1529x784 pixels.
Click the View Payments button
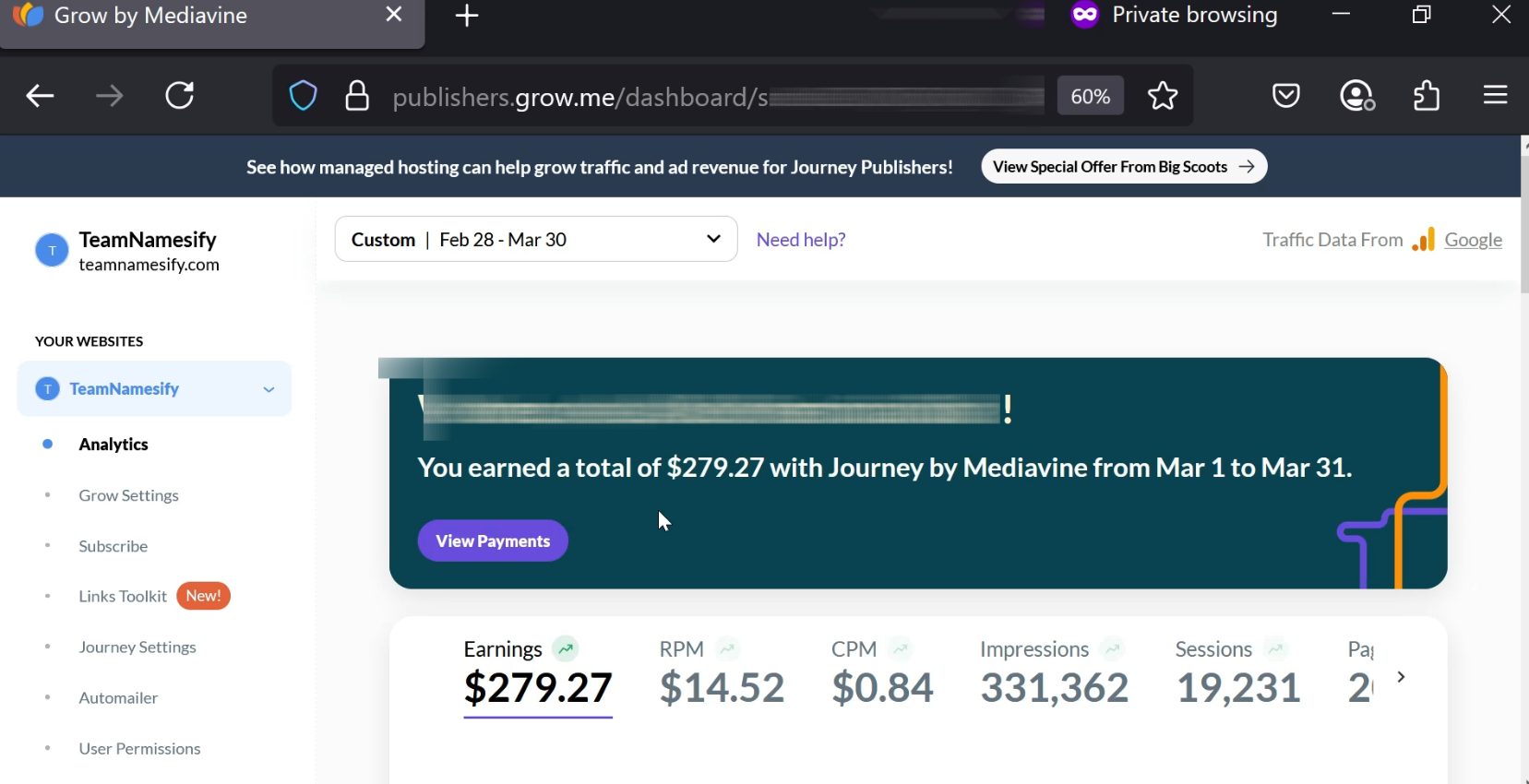coord(493,541)
